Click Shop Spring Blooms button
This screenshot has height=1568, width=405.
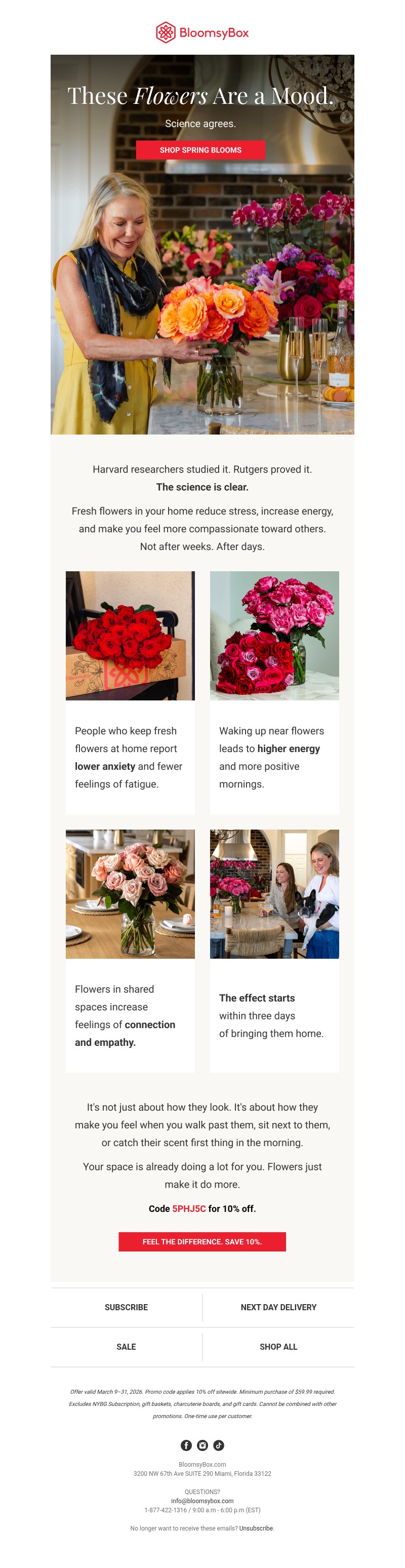point(200,150)
